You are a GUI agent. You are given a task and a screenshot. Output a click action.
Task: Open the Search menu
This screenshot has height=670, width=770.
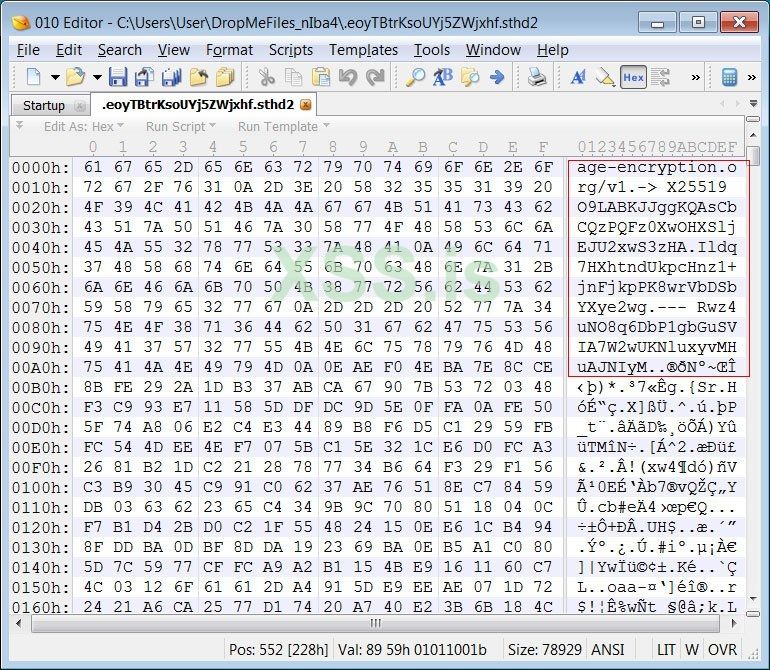pos(119,50)
